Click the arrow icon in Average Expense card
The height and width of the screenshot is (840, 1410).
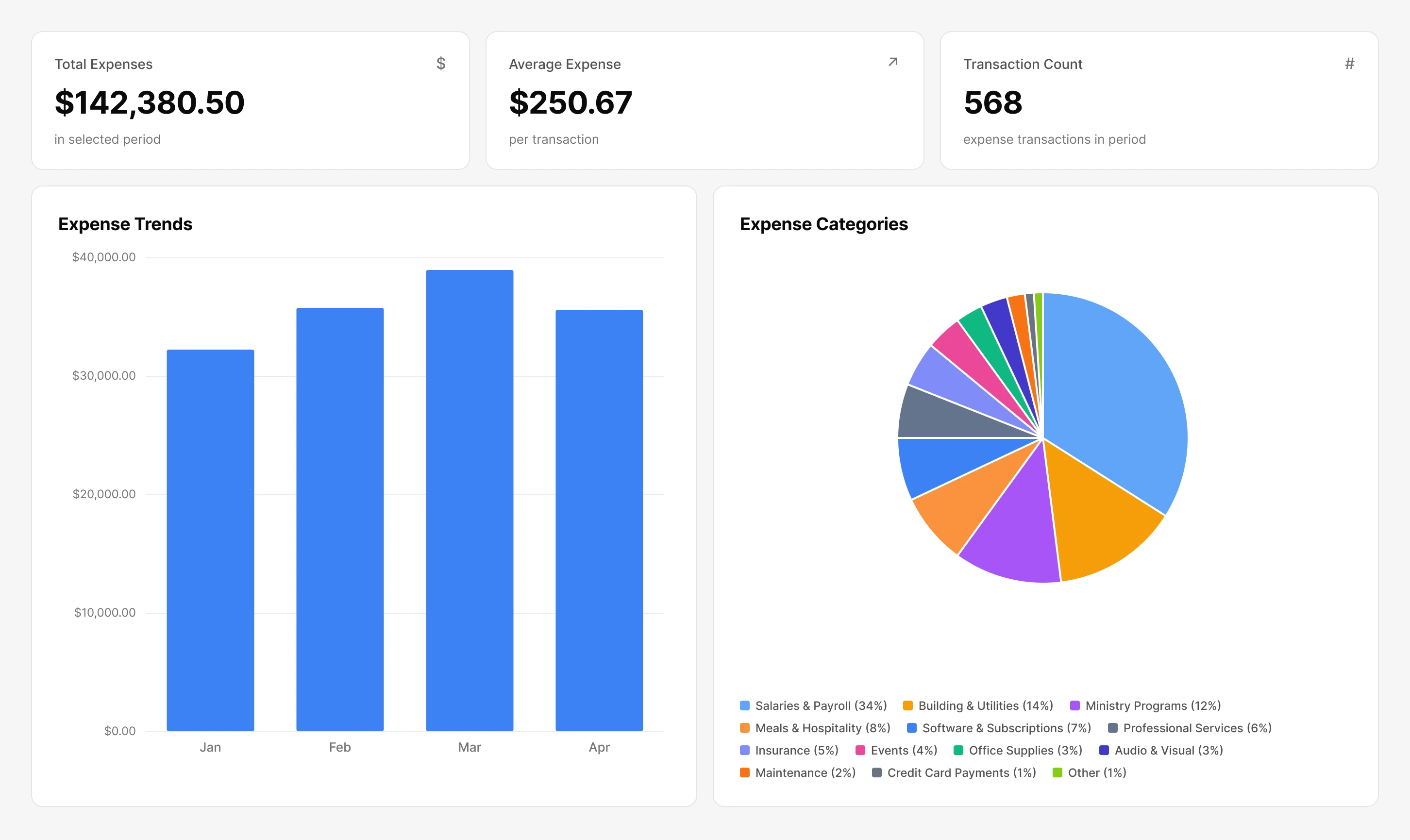893,62
